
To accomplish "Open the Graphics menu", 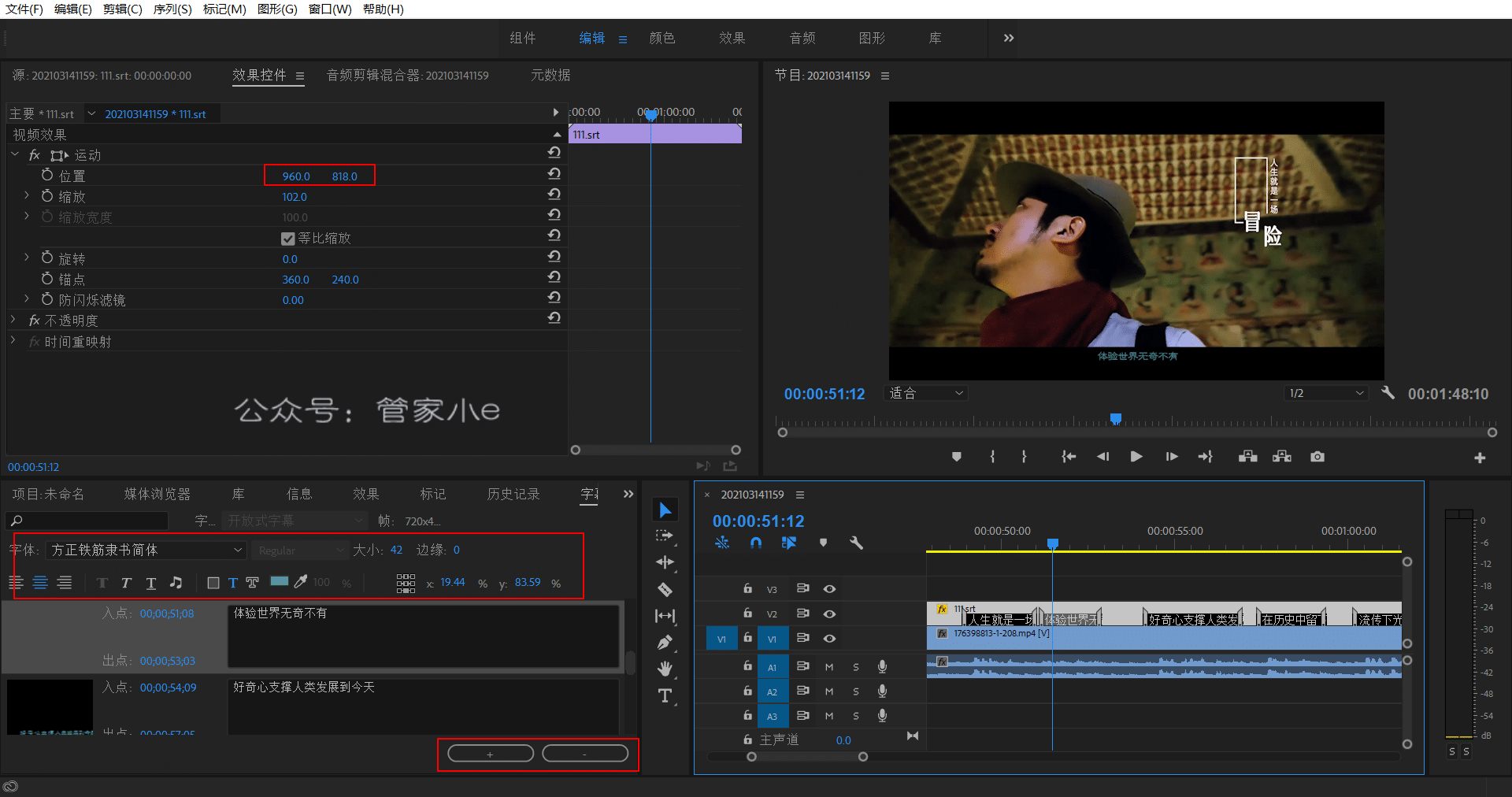I will point(277,9).
